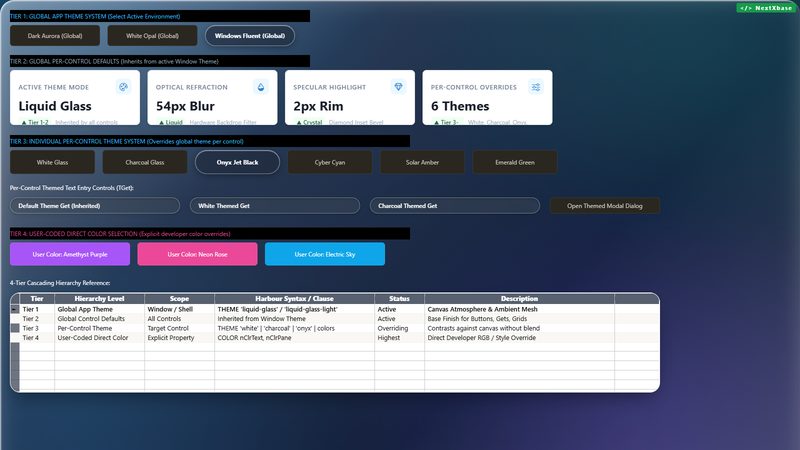This screenshot has height=450, width=800.
Task: Open the Liquid Glass theme mode card
Action: click(x=75, y=97)
